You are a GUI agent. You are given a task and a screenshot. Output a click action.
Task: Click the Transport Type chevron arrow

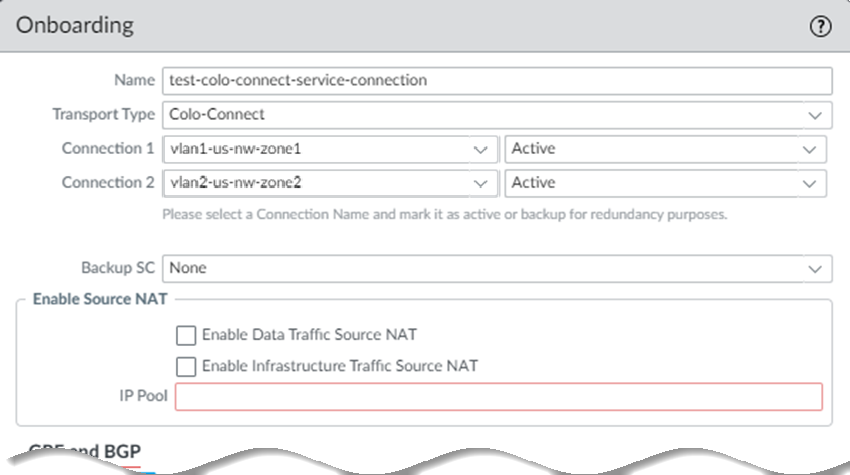[815, 115]
